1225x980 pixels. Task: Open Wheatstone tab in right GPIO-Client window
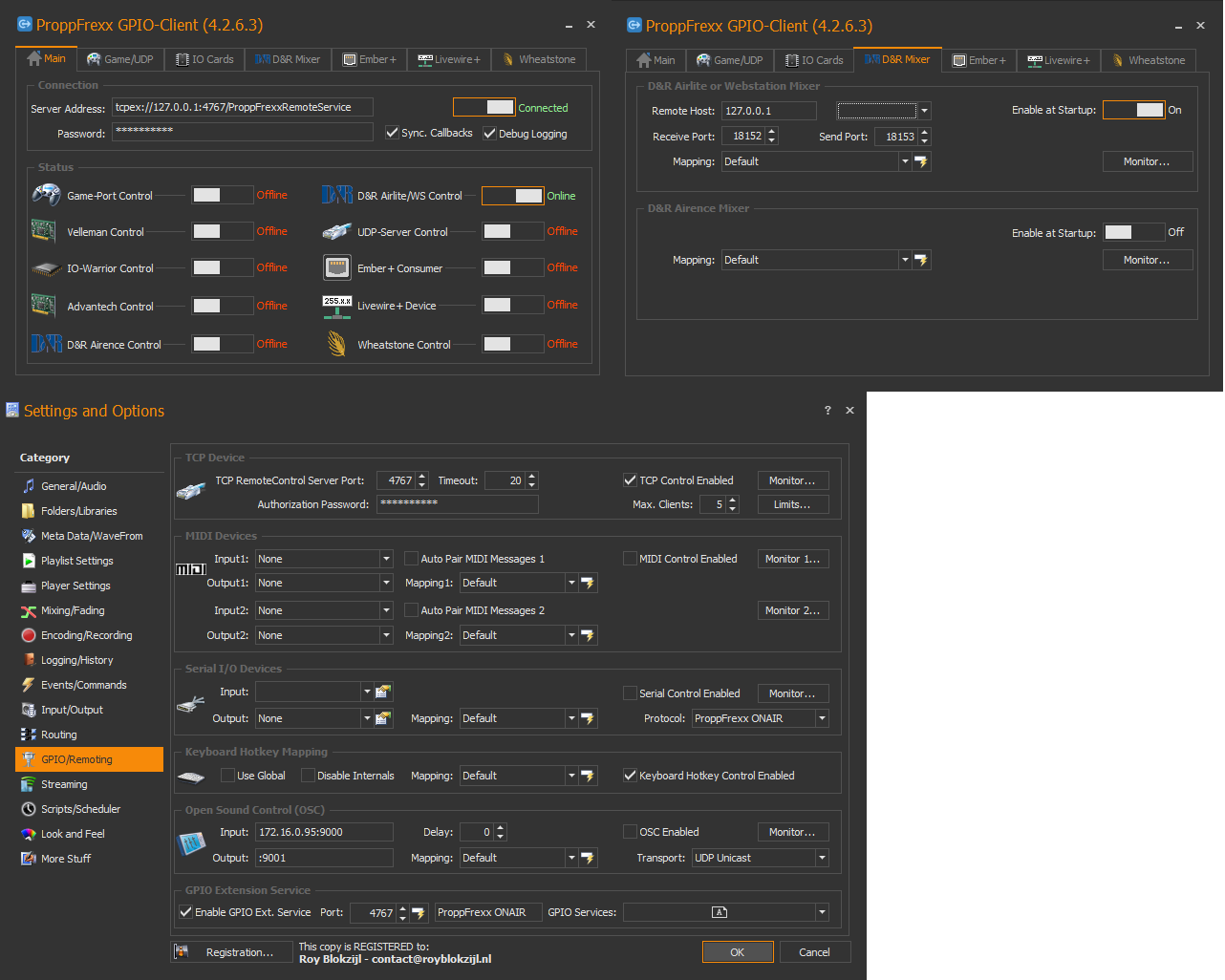tap(1149, 60)
